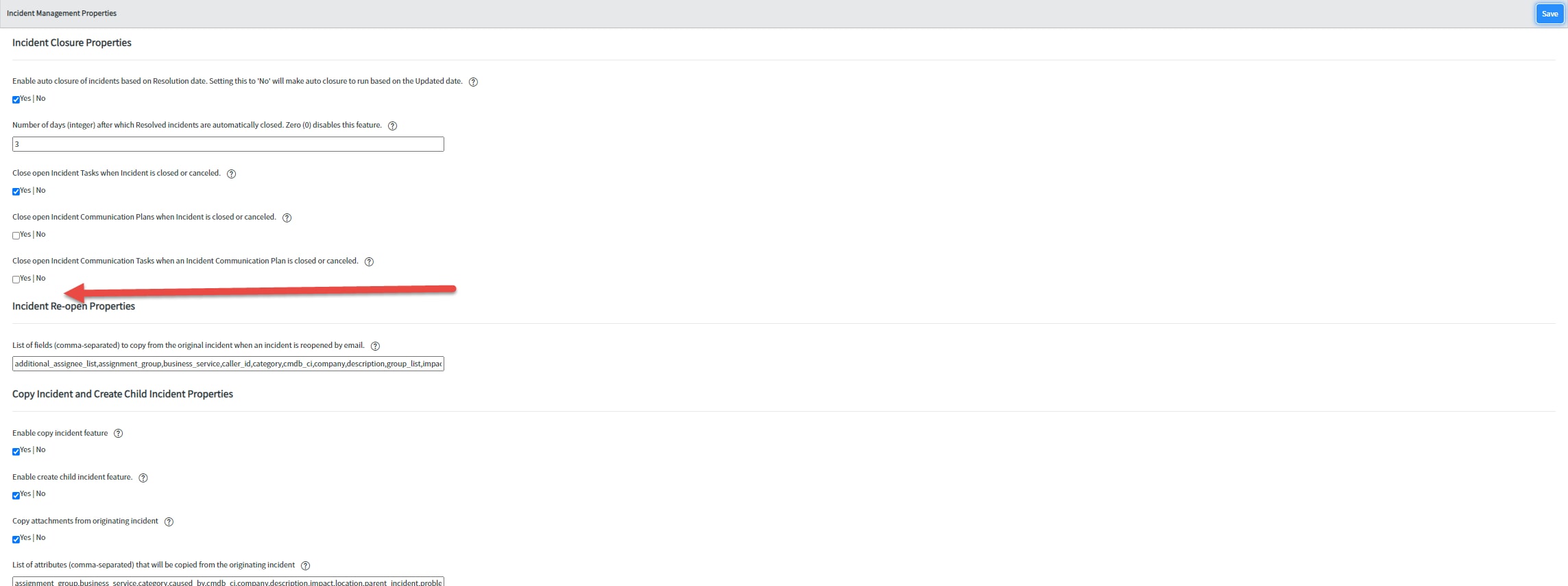The image size is (1568, 586).
Task: Show help for Copy attachments from originating incident
Action: tap(169, 521)
